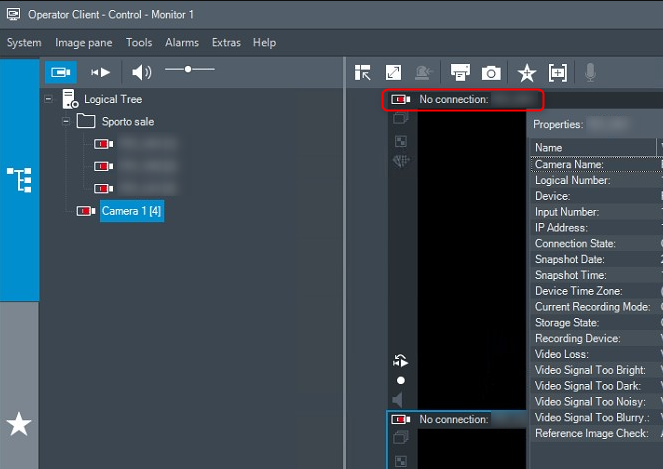
Task: Take a snapshot with the camera icon
Action: (491, 72)
